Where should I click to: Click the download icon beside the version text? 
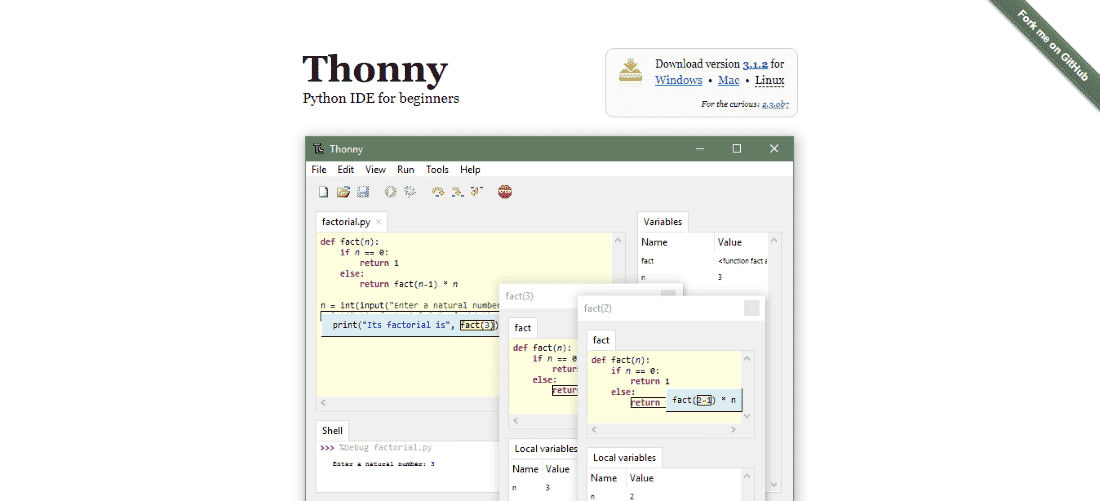[x=630, y=72]
